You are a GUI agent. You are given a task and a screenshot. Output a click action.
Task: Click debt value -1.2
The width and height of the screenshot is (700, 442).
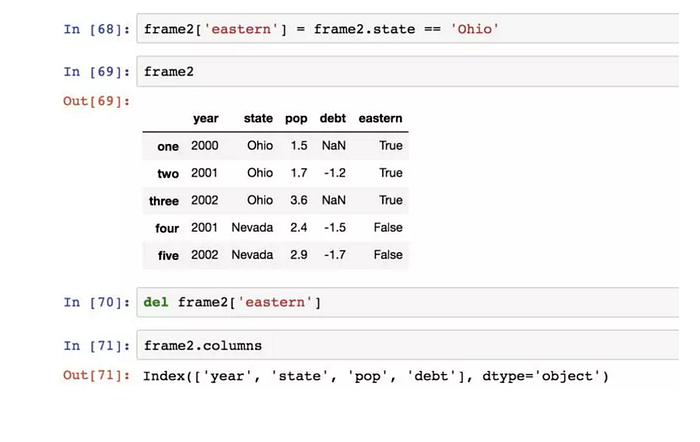point(335,173)
